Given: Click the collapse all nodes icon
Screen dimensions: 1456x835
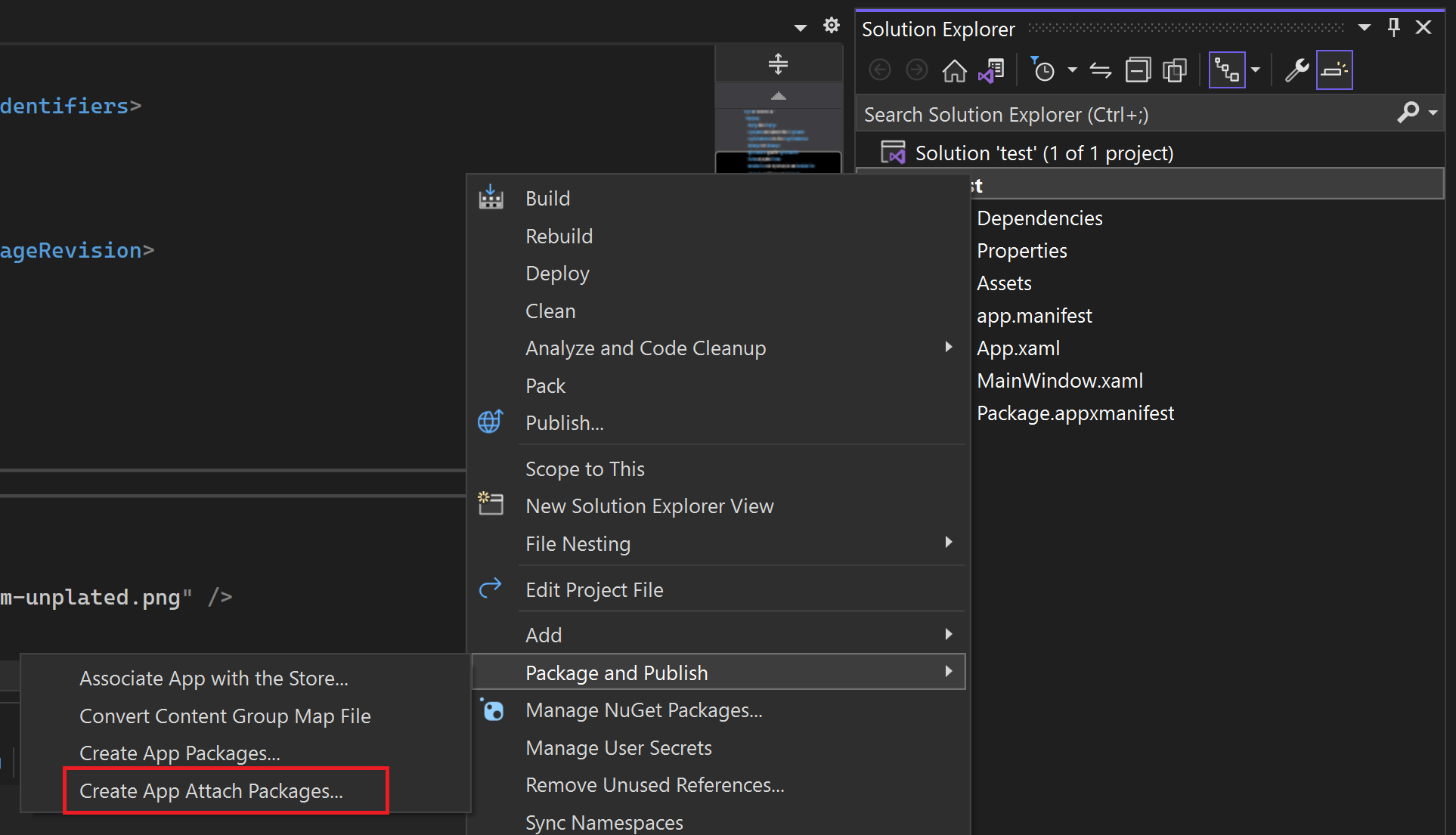Looking at the screenshot, I should pyautogui.click(x=1139, y=69).
